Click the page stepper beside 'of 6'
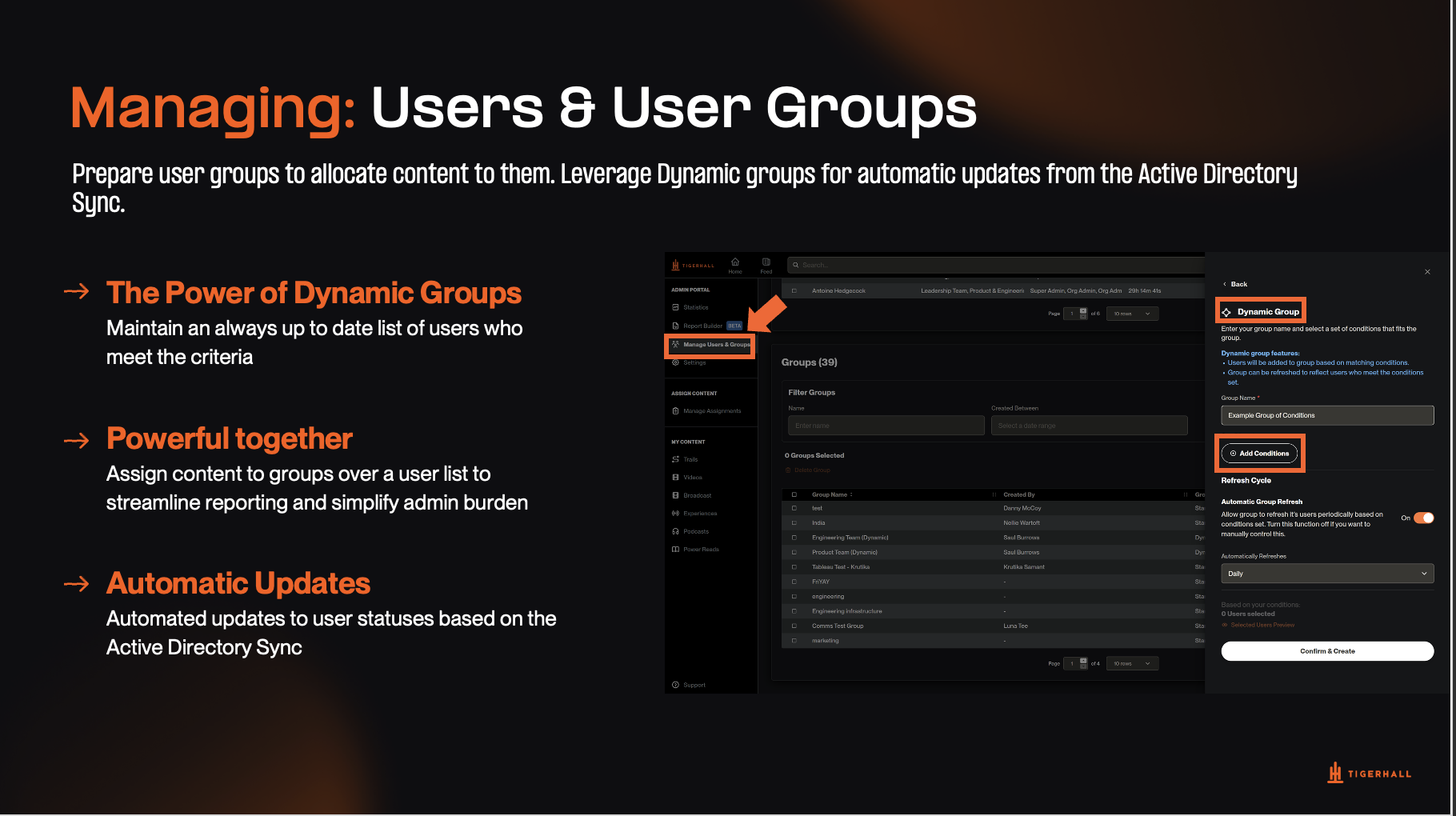Image resolution: width=1456 pixels, height=816 pixels. click(x=1083, y=314)
